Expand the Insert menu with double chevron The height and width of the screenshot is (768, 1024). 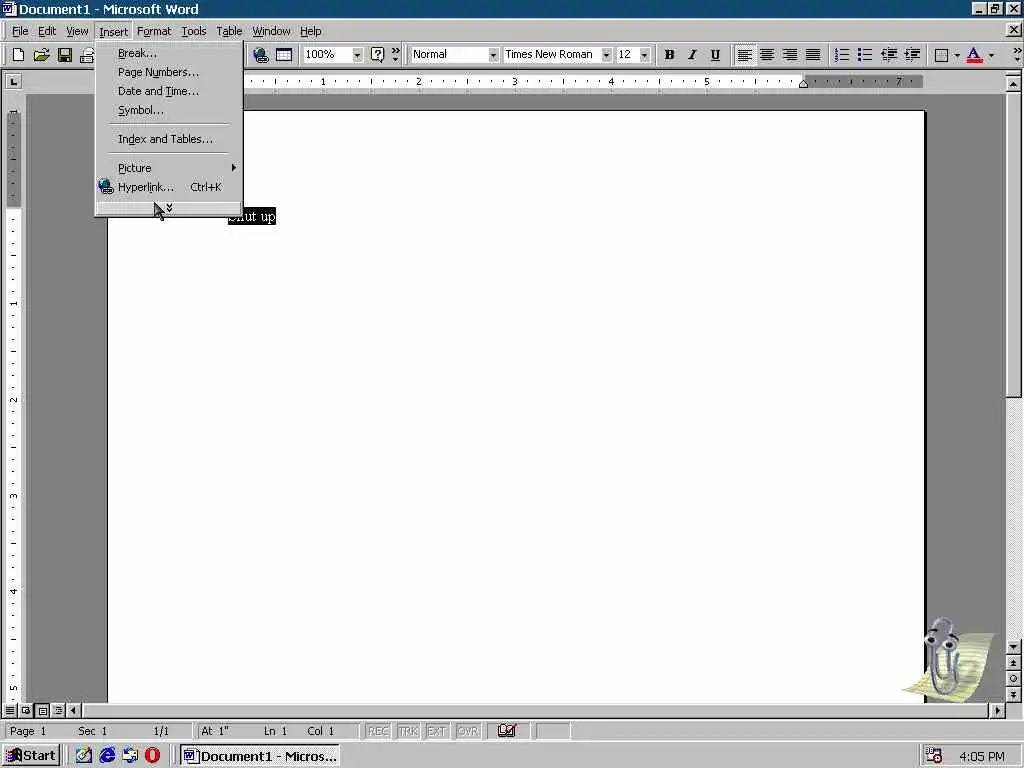click(168, 208)
